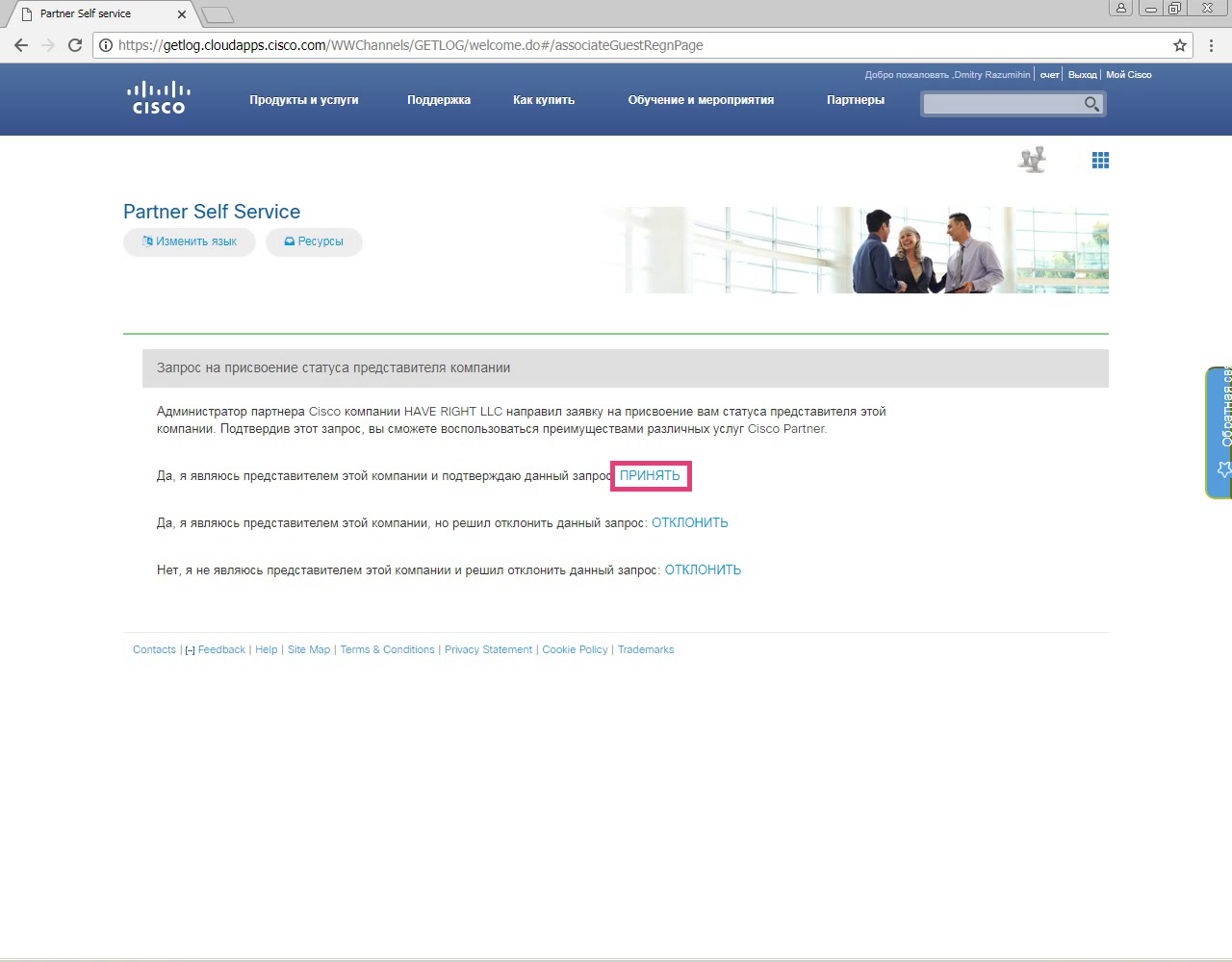Open the Contacts footer link
1232x962 pixels.
coord(154,649)
